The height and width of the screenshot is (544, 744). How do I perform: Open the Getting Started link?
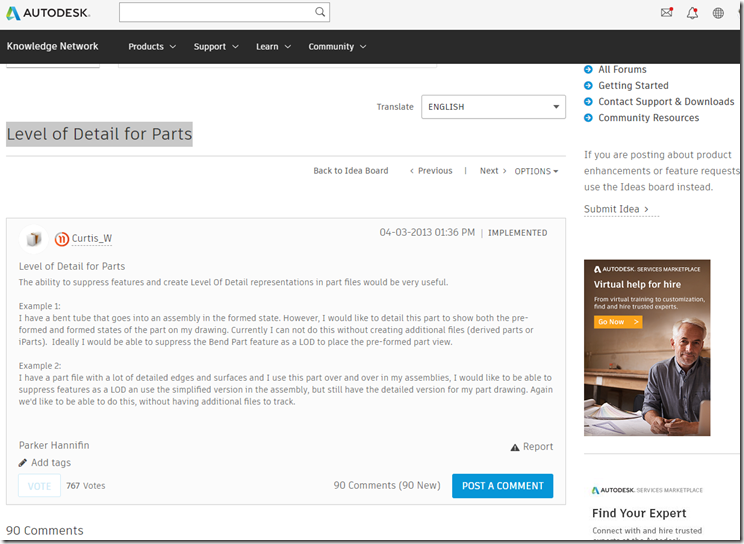point(633,85)
